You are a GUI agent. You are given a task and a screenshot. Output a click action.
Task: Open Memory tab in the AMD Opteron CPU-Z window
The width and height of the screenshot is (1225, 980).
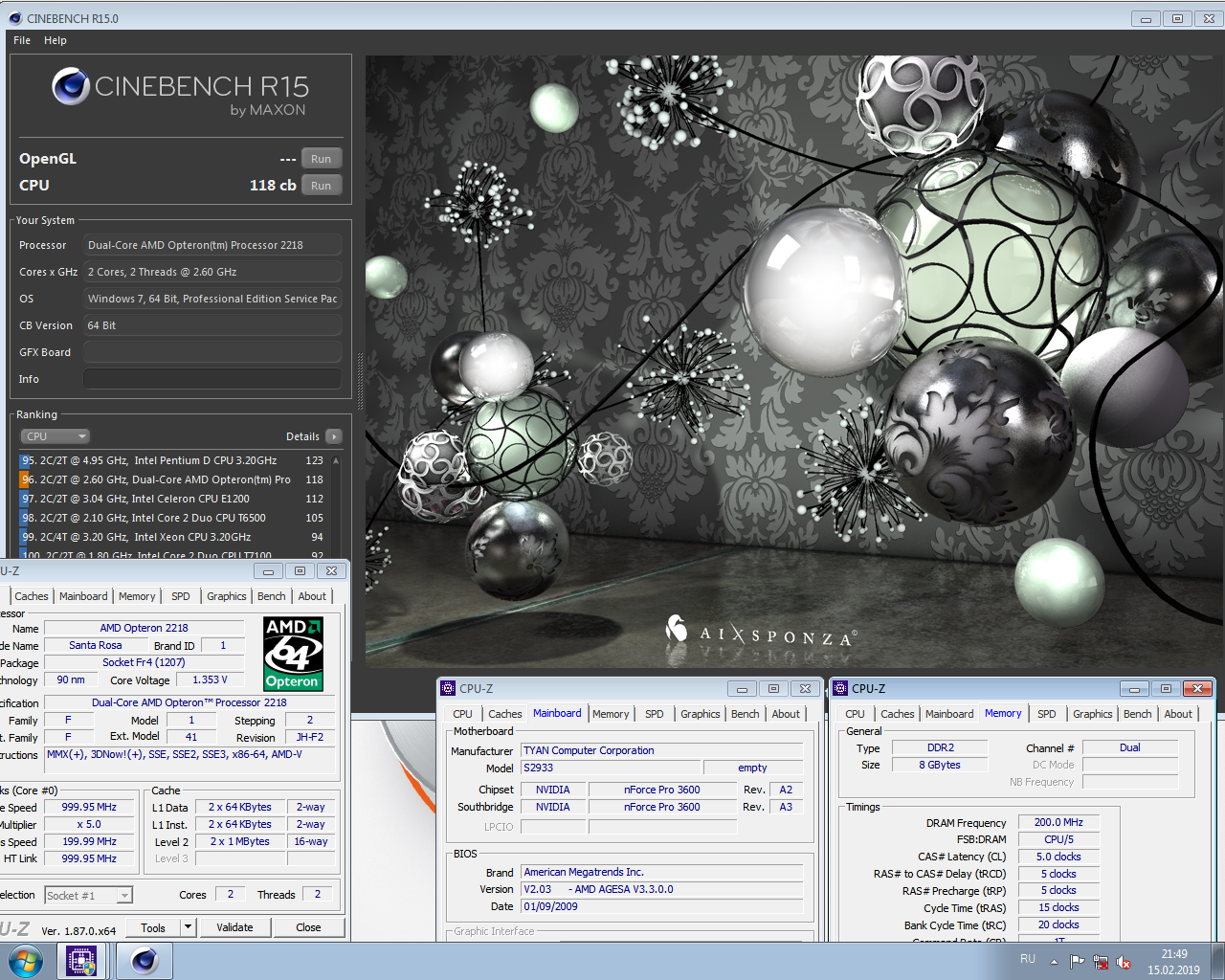(137, 596)
